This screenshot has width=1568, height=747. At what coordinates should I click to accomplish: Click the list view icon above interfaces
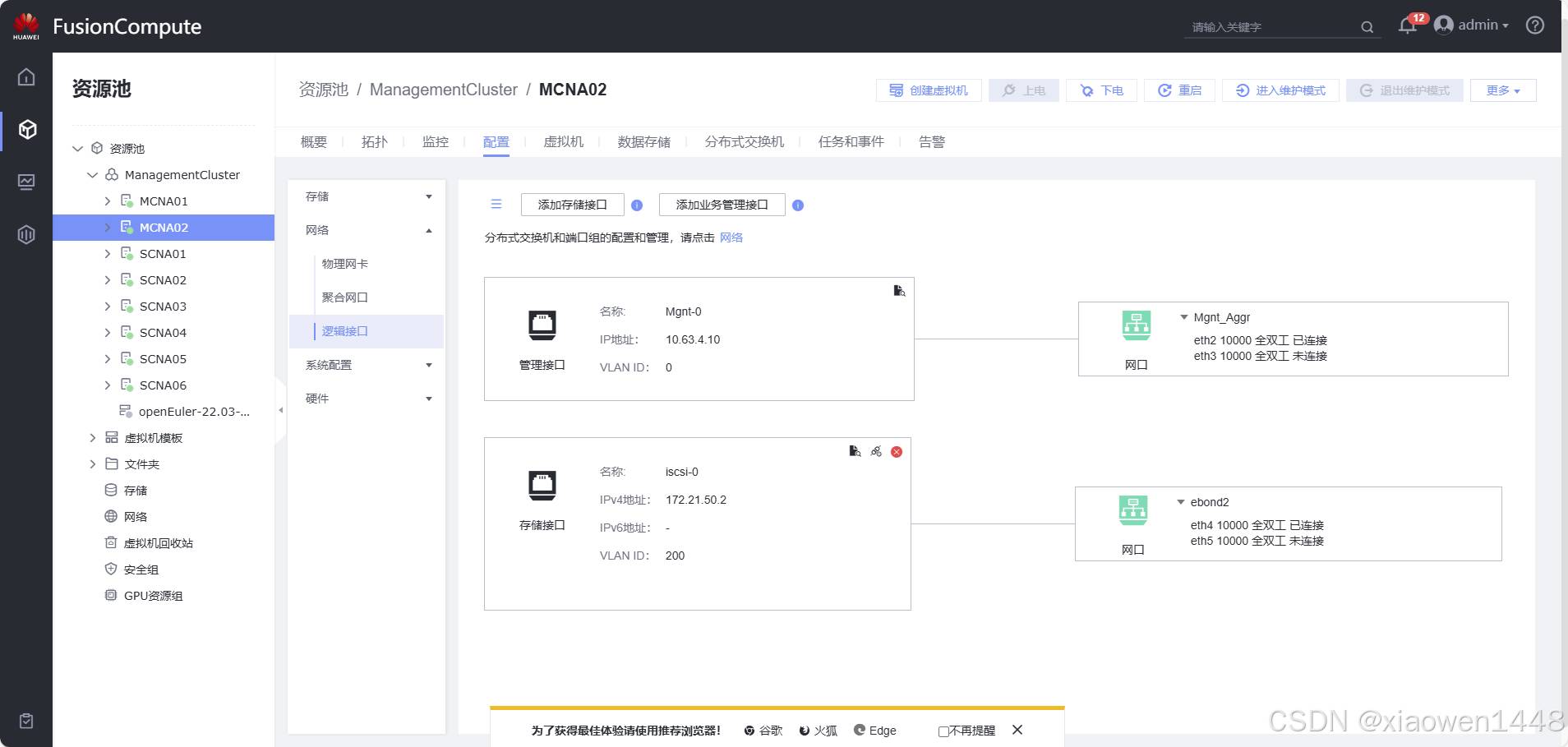tap(496, 205)
